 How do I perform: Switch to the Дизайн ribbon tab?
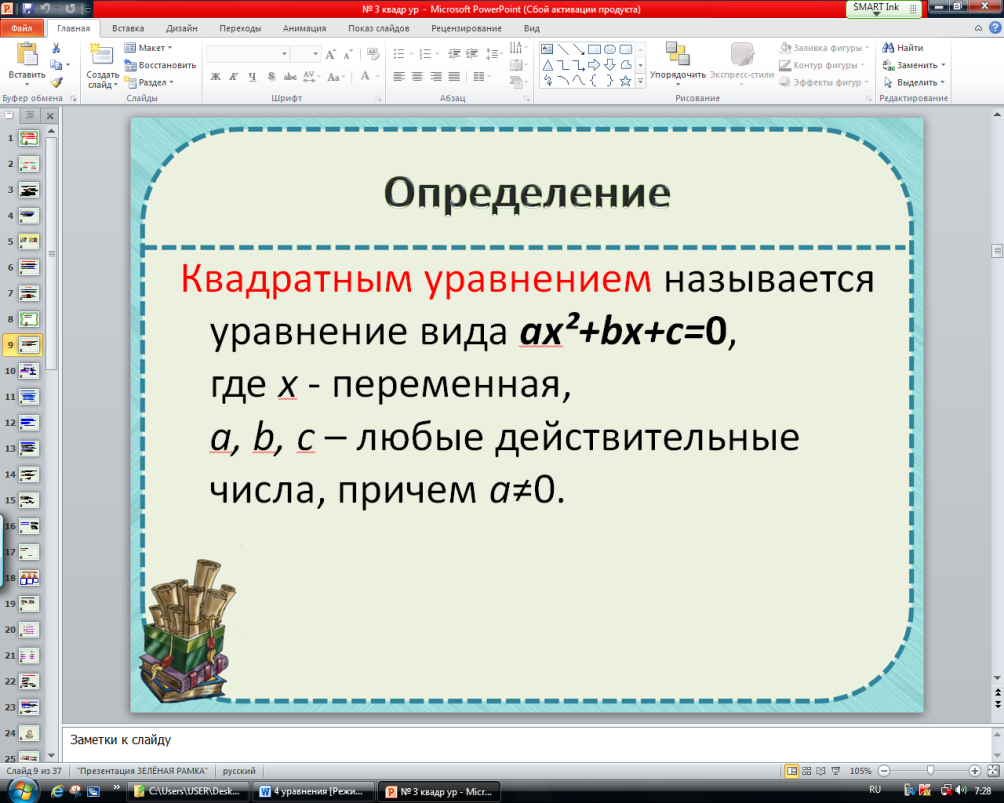182,28
